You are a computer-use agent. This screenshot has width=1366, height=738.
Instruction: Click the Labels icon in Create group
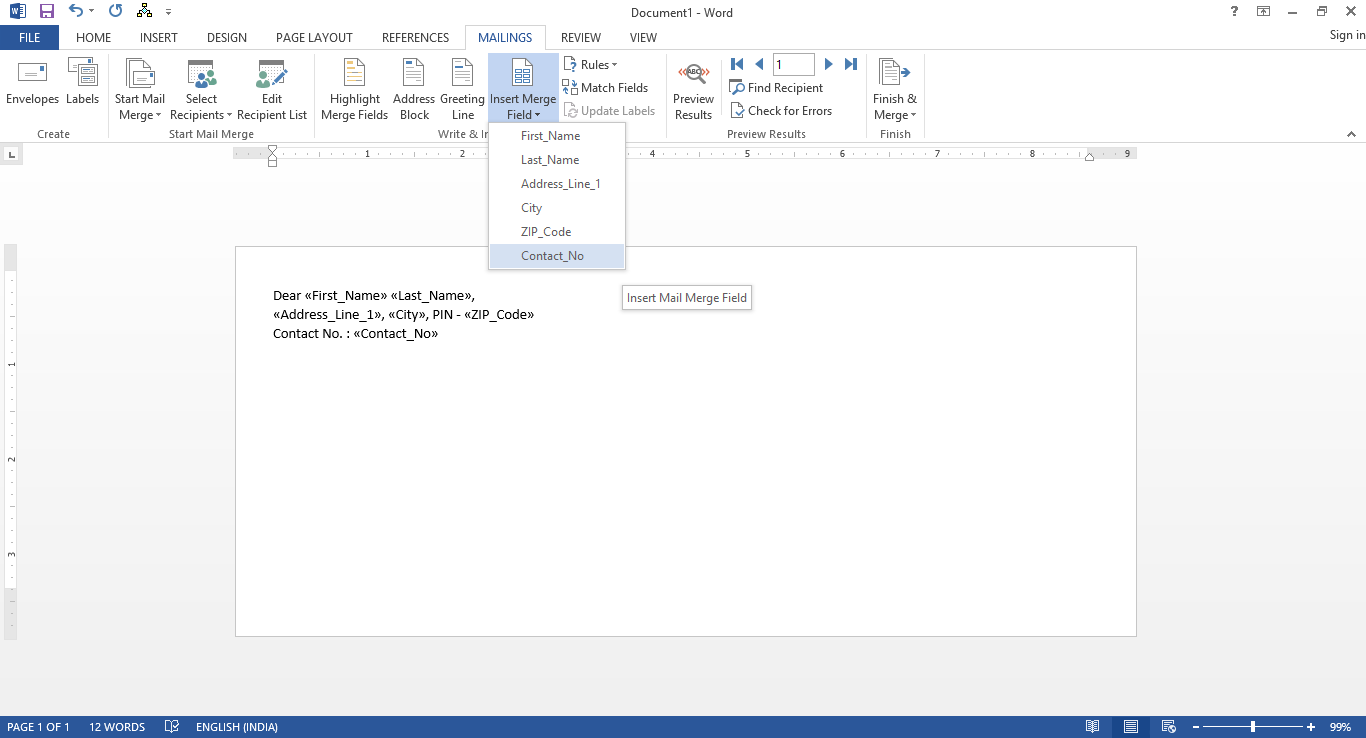[82, 88]
